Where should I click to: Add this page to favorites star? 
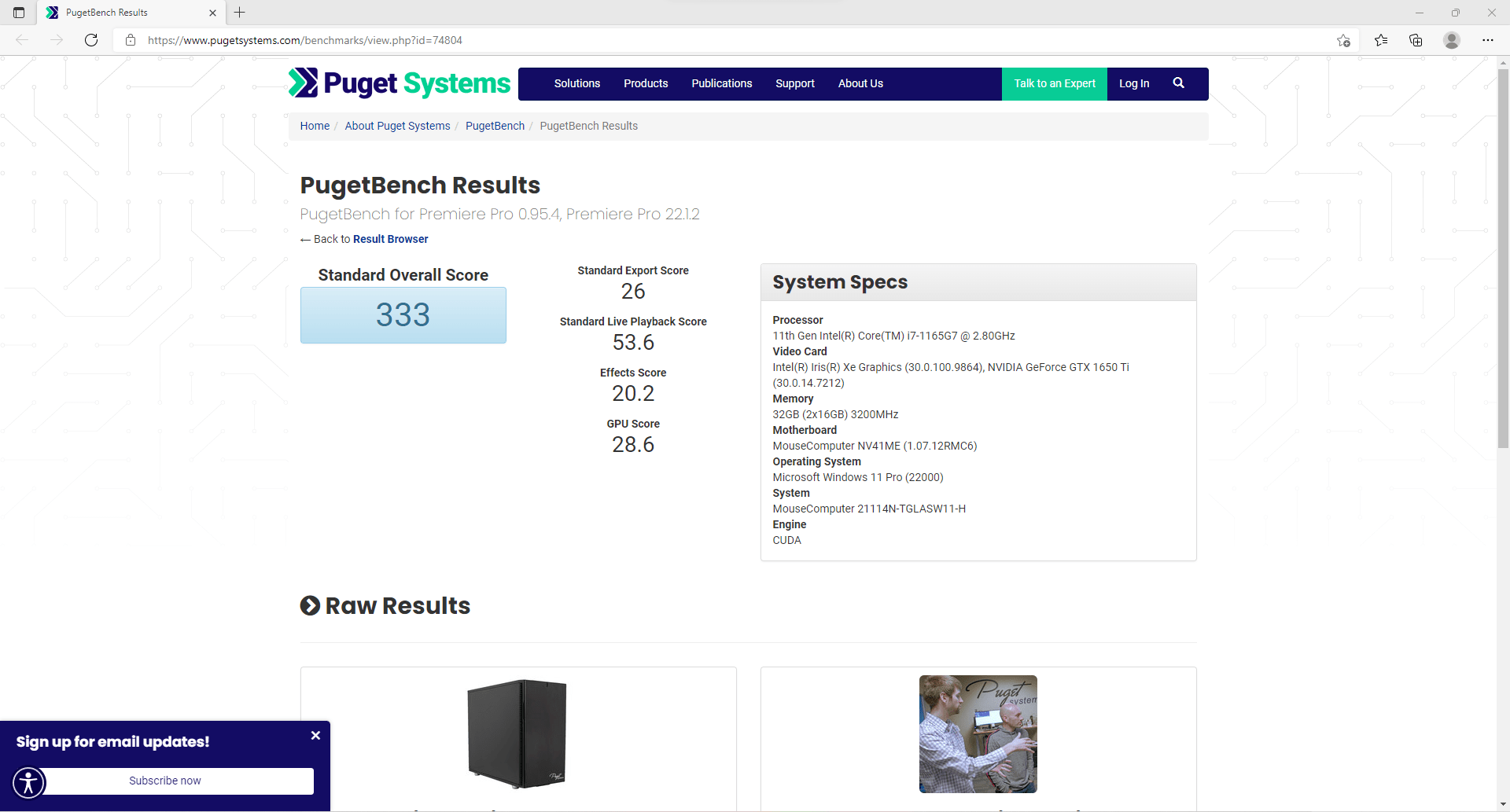tap(1343, 40)
